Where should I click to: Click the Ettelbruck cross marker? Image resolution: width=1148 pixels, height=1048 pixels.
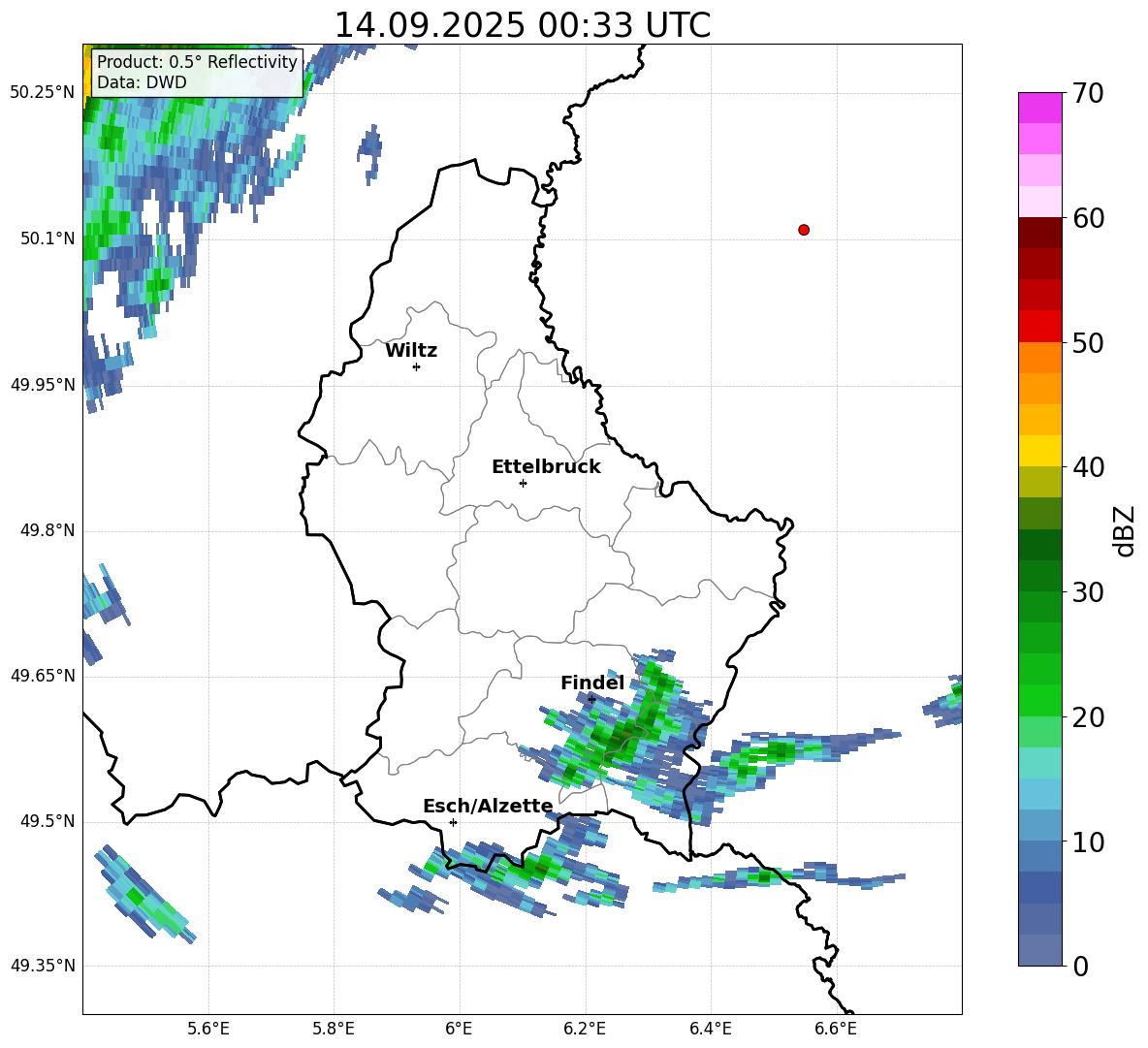coord(523,483)
